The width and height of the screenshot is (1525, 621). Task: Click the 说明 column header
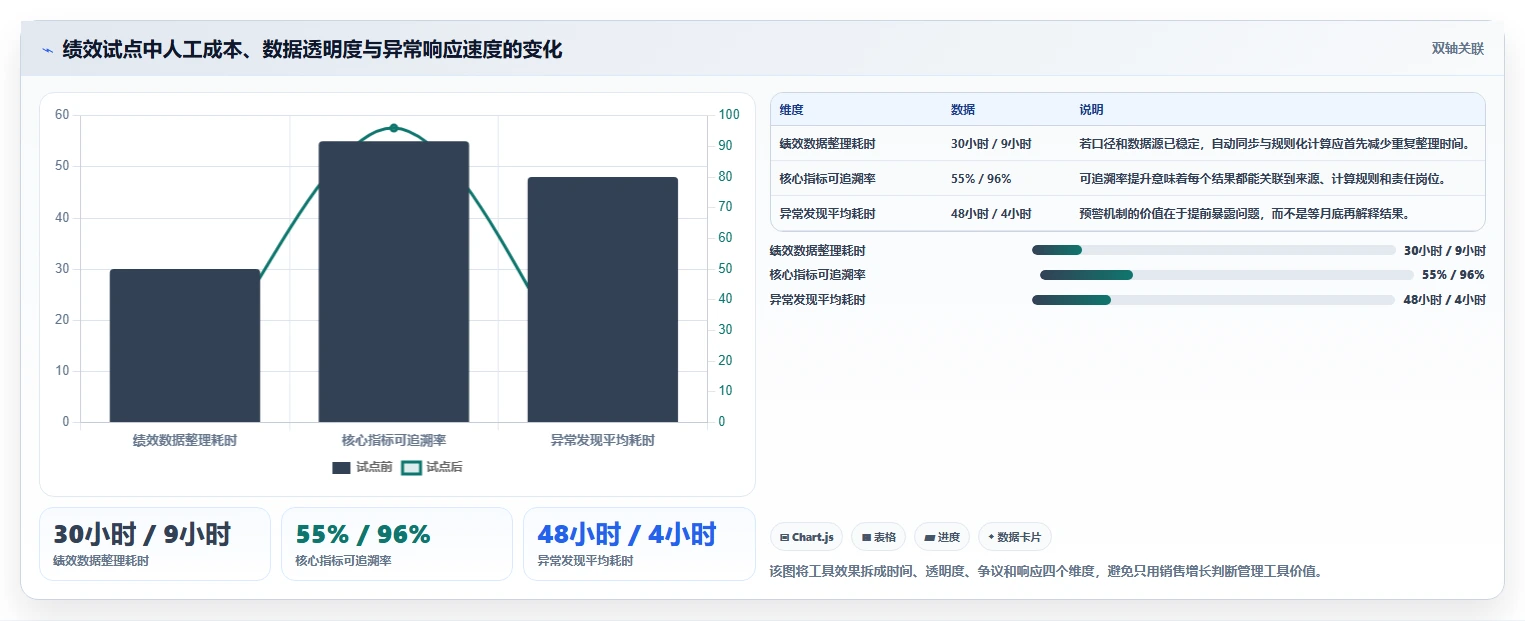[x=1091, y=110]
